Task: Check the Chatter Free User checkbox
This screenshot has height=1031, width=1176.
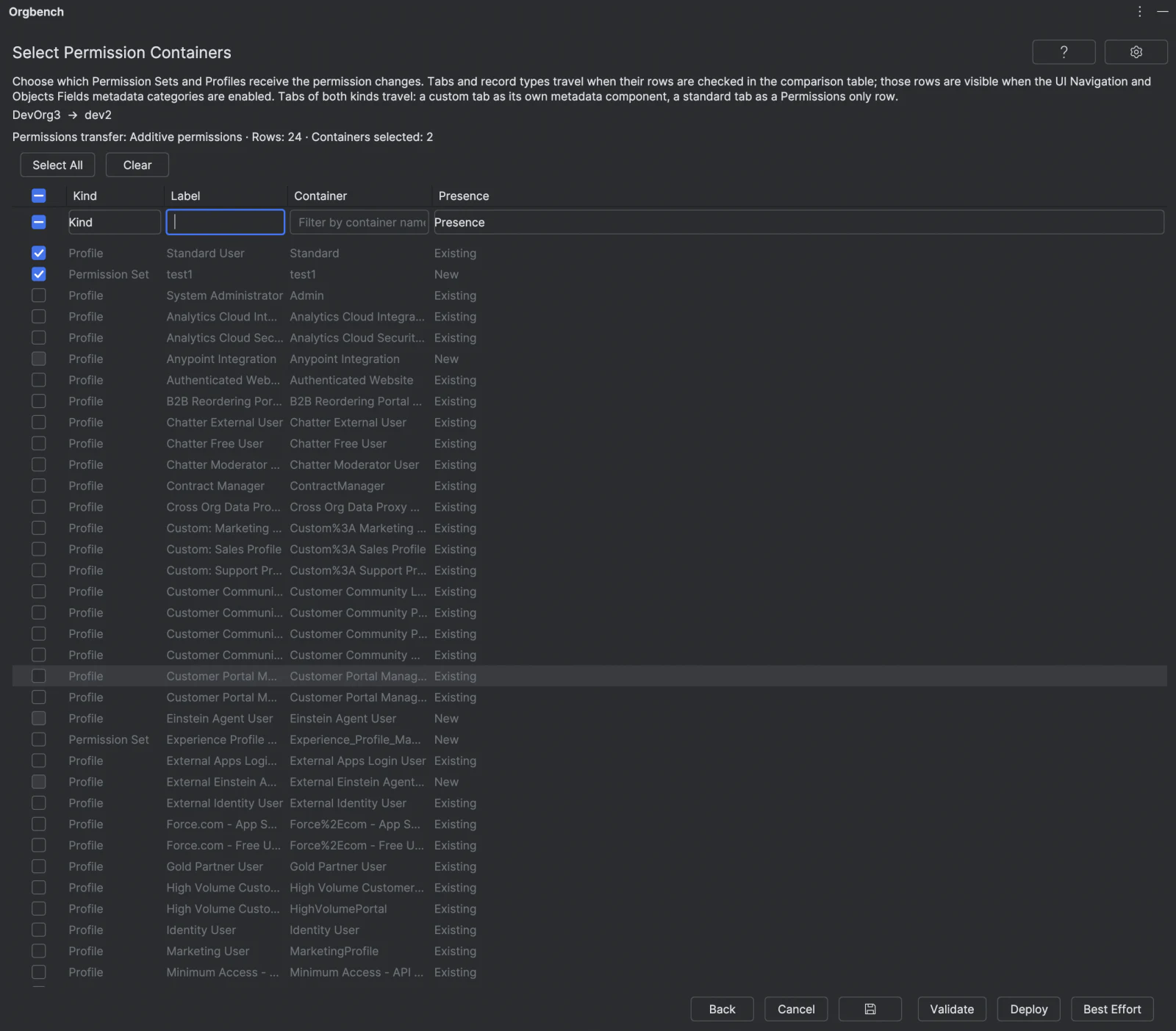Action: point(39,443)
